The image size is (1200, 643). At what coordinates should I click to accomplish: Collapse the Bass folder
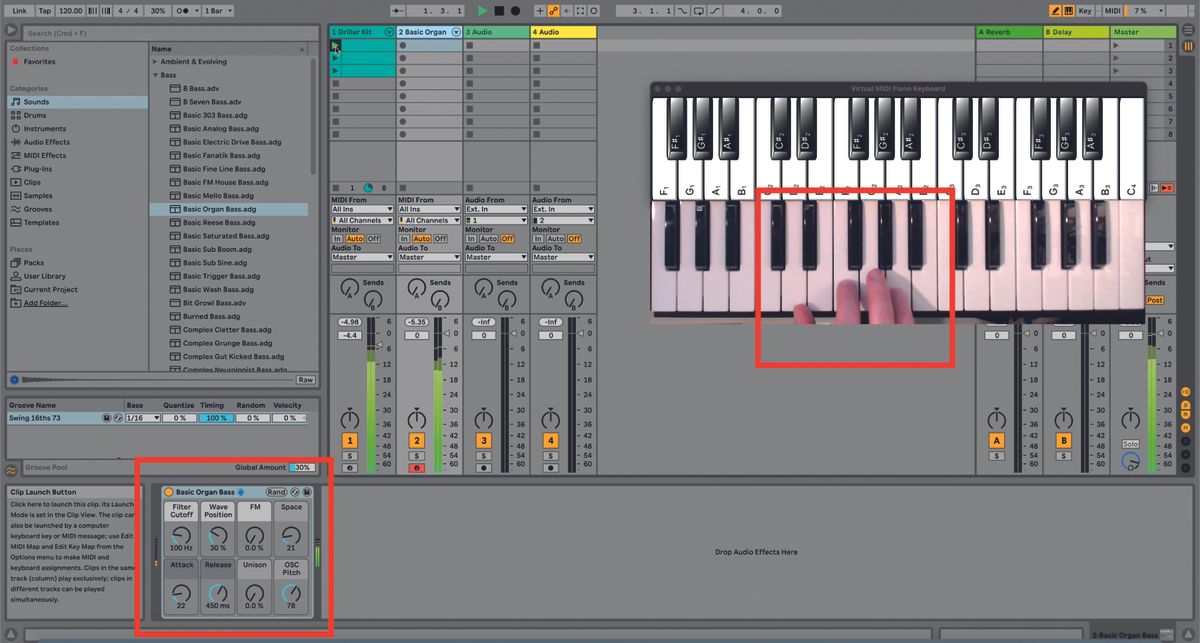[155, 75]
